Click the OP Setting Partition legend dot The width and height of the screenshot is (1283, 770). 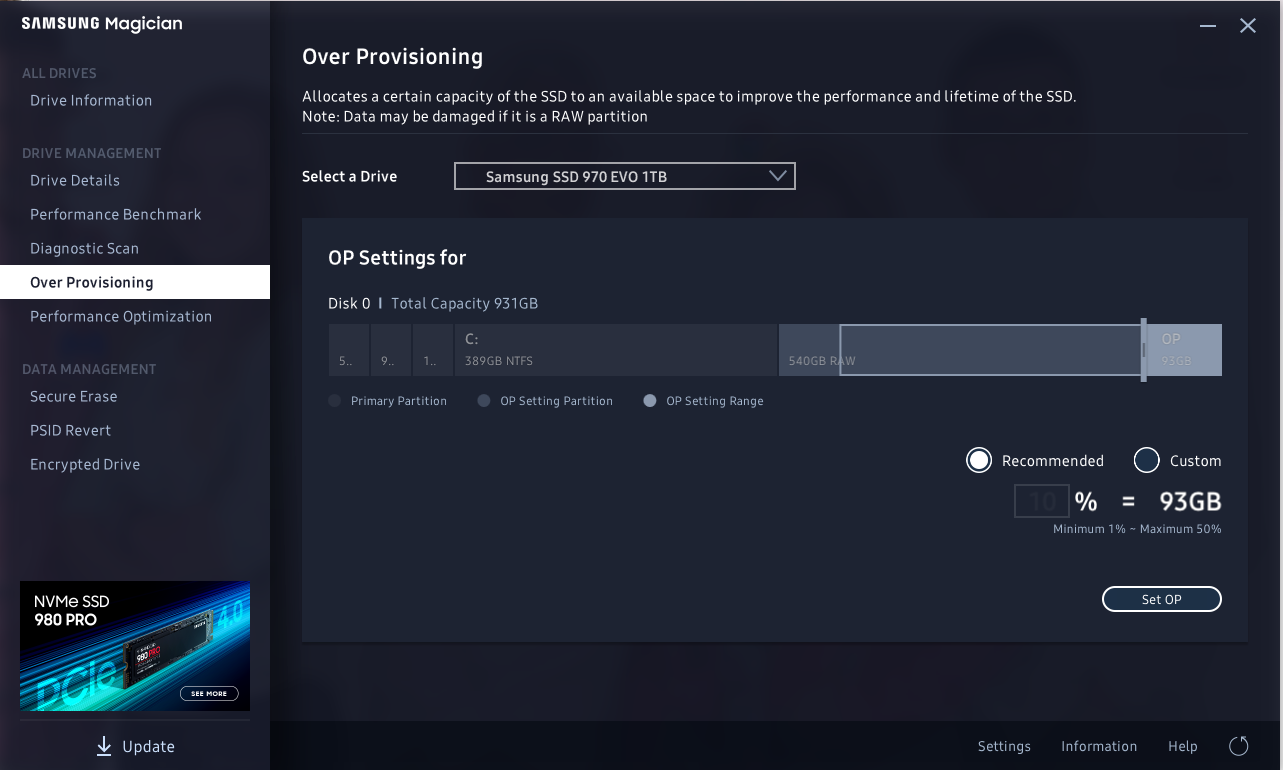coord(484,400)
